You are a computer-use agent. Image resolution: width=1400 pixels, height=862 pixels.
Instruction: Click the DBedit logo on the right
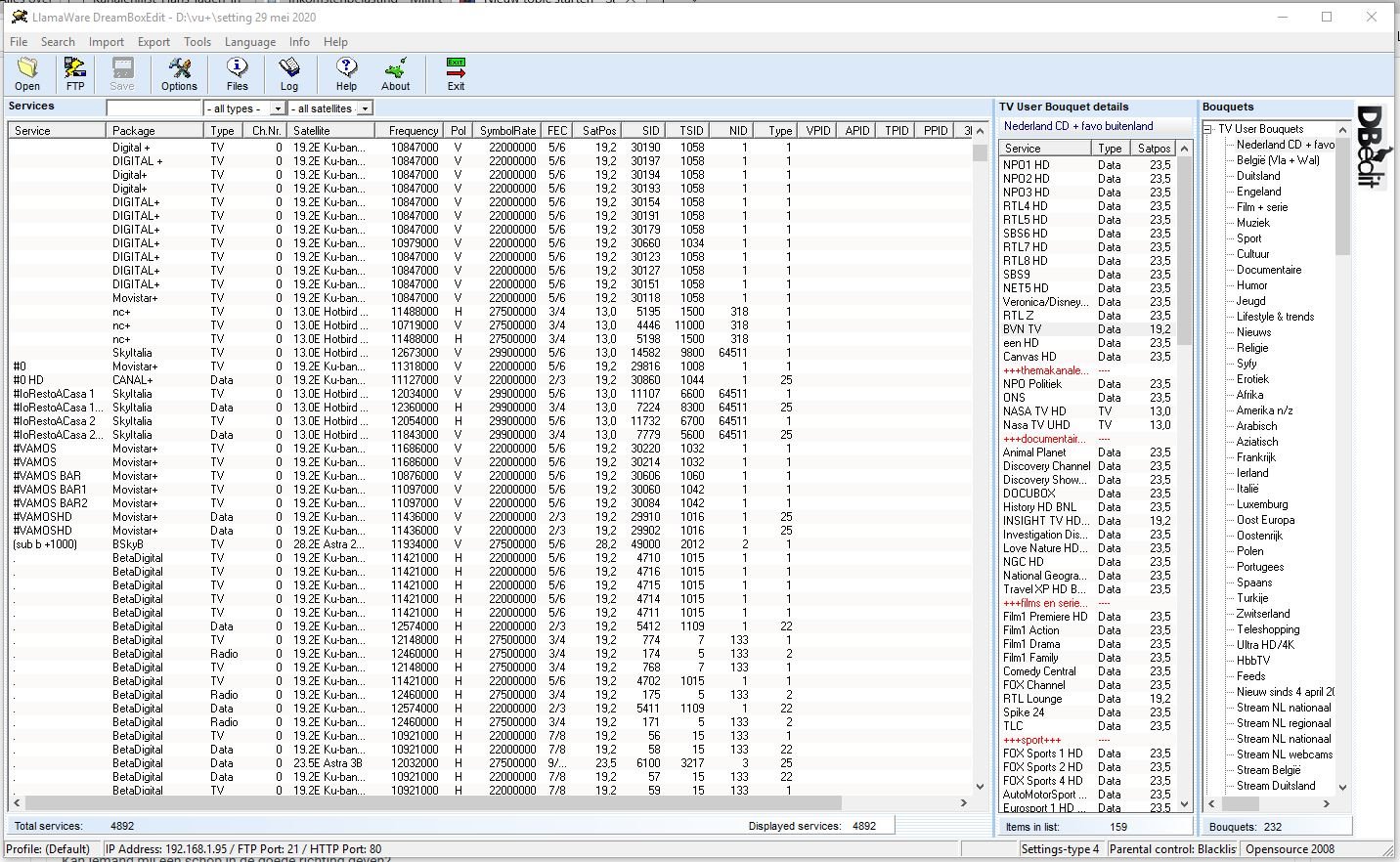[1372, 147]
